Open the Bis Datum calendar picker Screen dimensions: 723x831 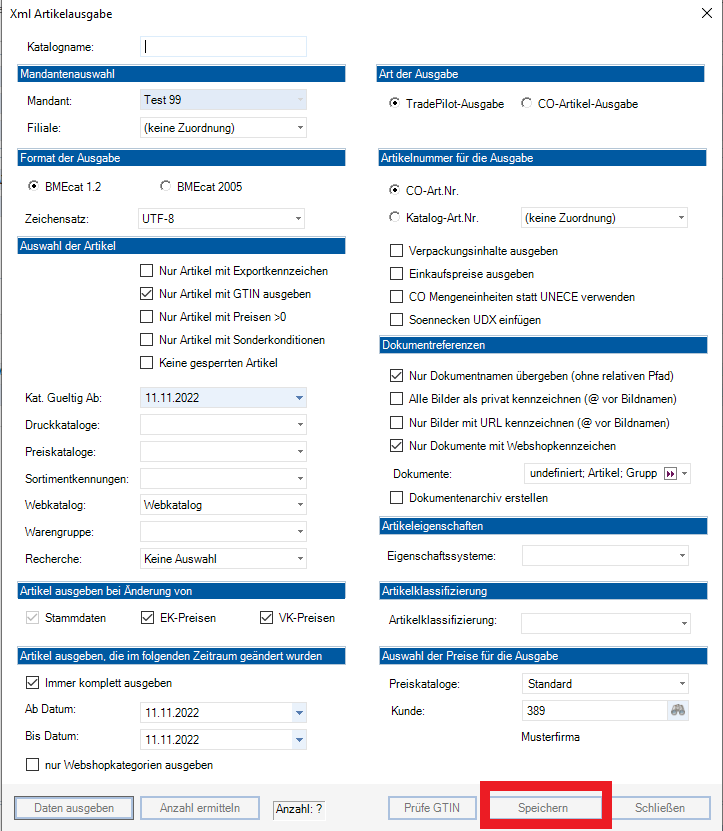298,740
